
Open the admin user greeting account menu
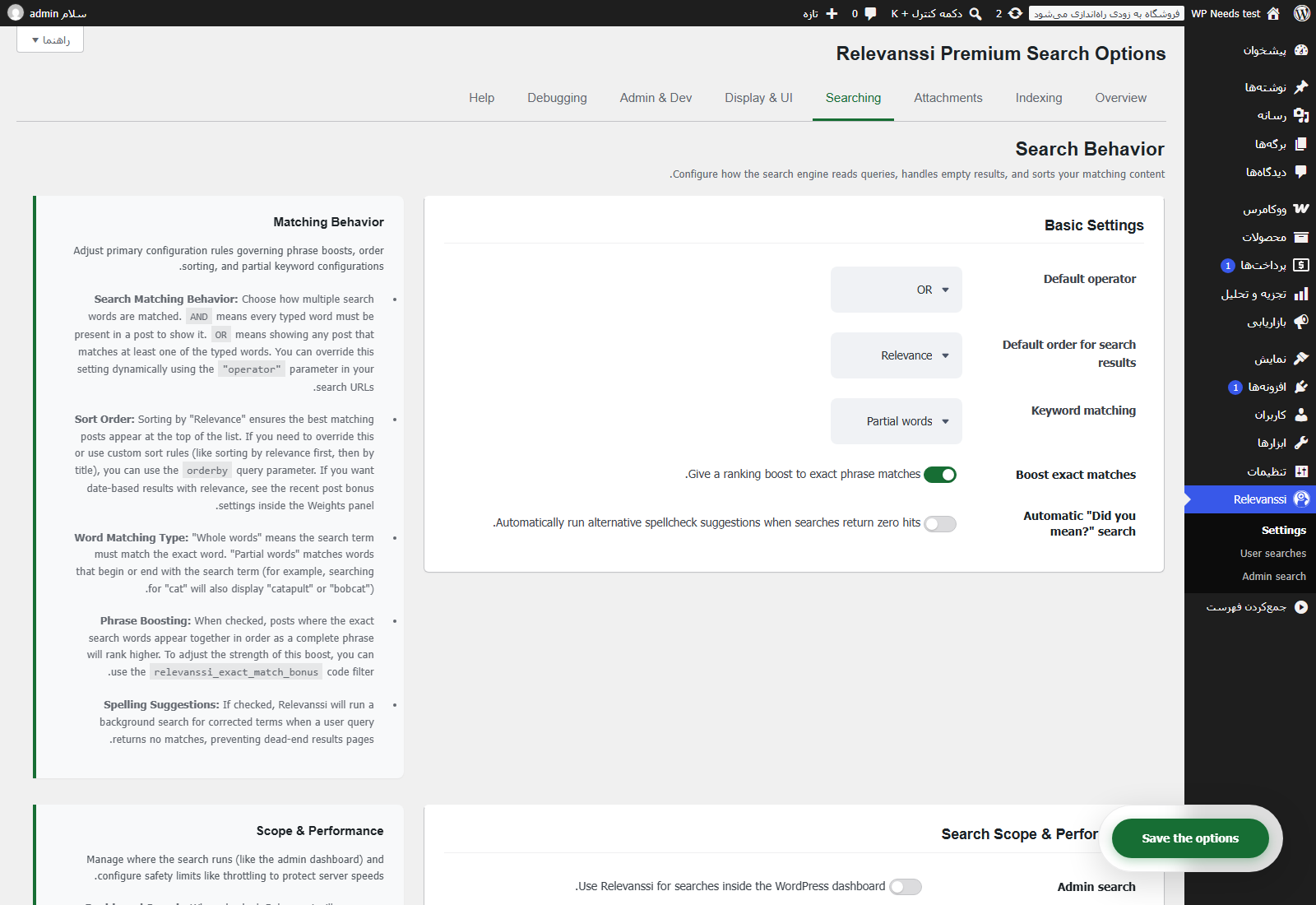[47, 13]
